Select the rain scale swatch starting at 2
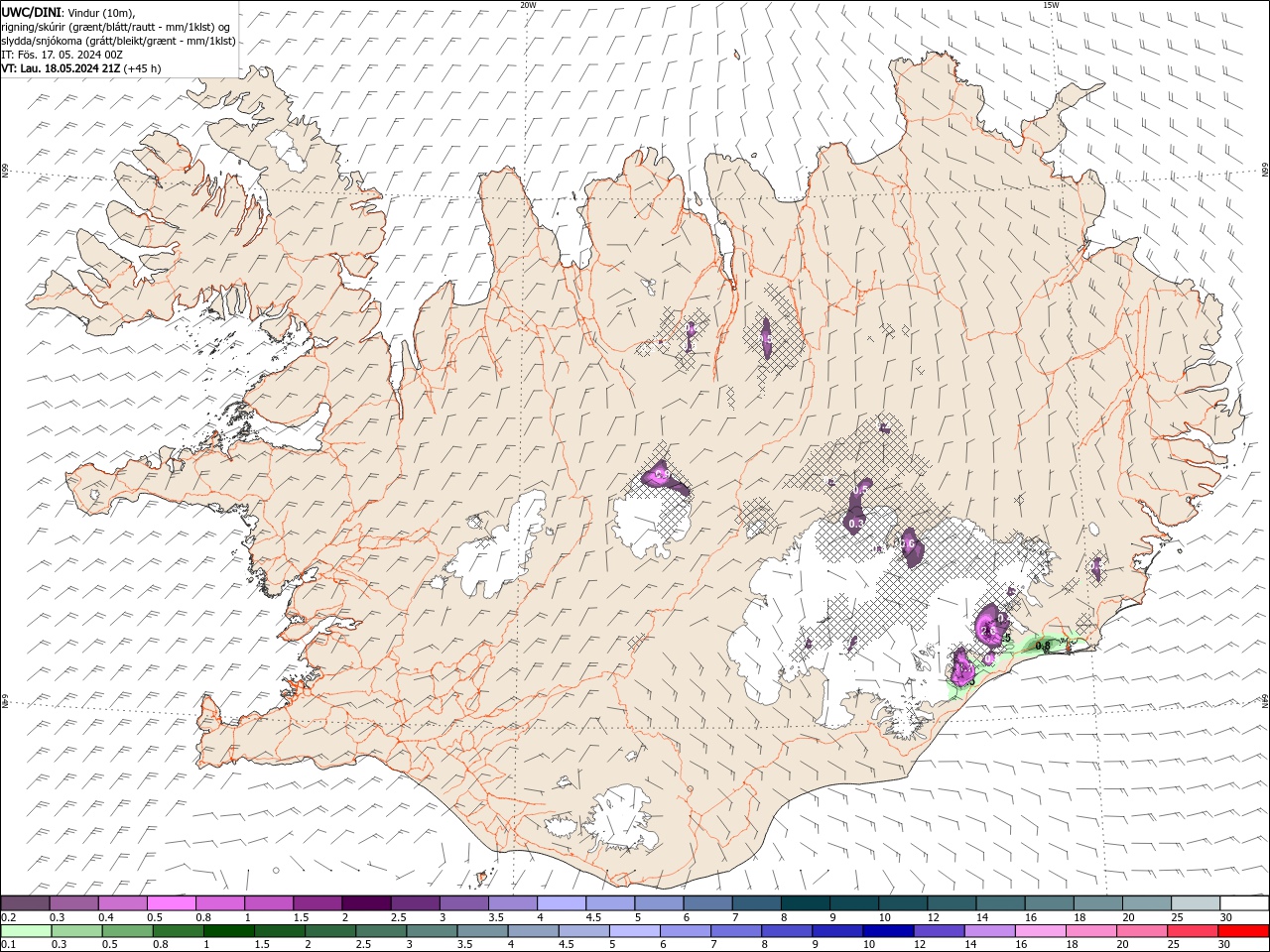Viewport: 1270px width, 952px height. tap(330, 931)
